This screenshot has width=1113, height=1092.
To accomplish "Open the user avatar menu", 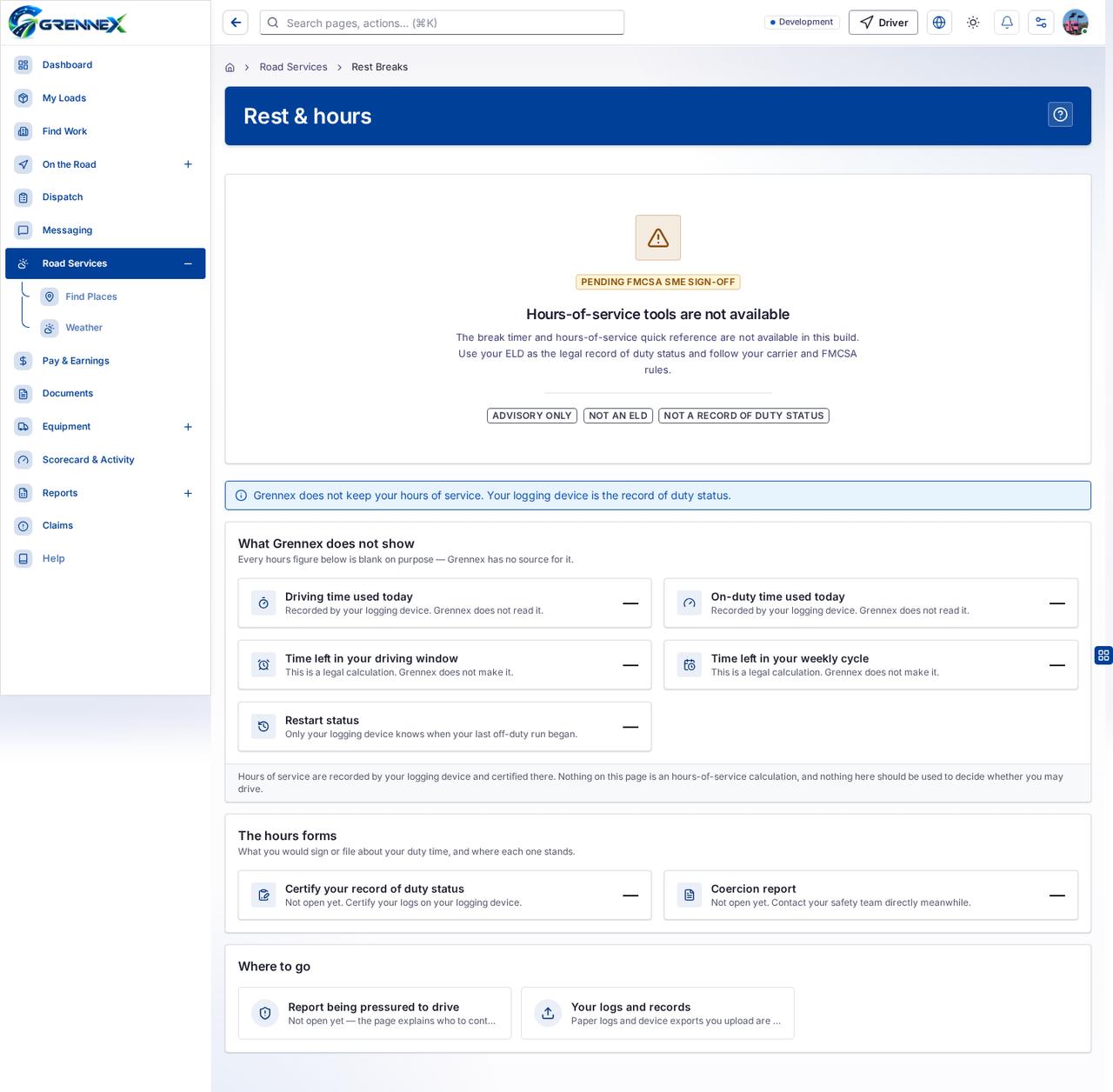I will point(1076,23).
